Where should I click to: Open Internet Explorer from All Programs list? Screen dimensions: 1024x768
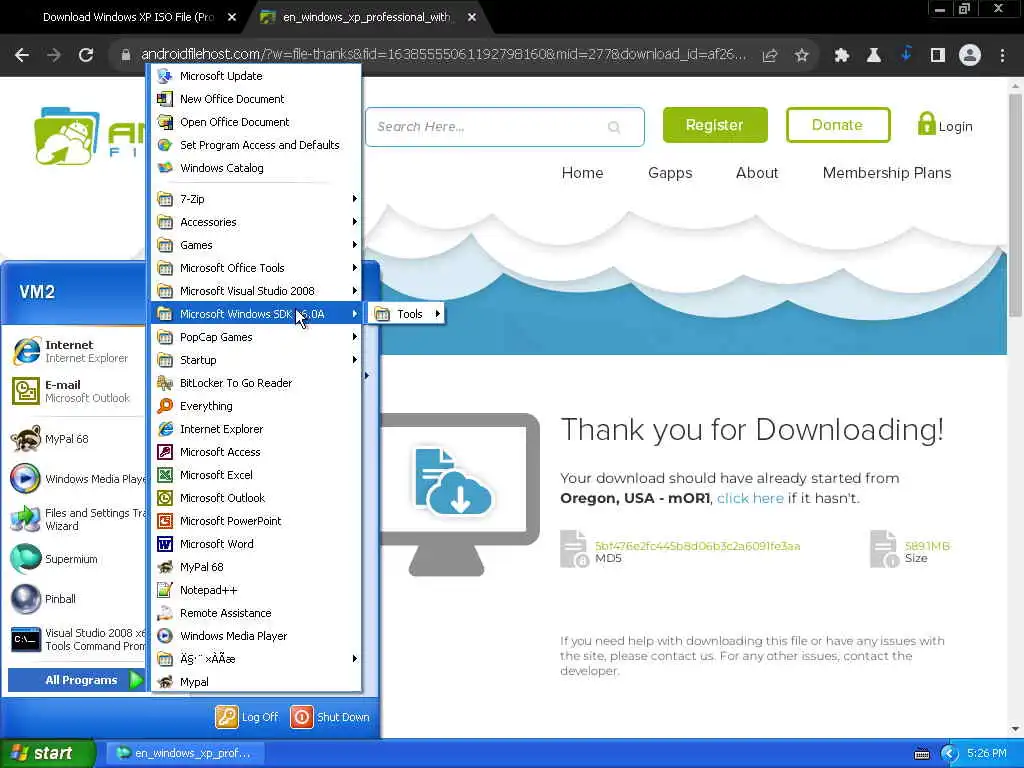[256, 428]
